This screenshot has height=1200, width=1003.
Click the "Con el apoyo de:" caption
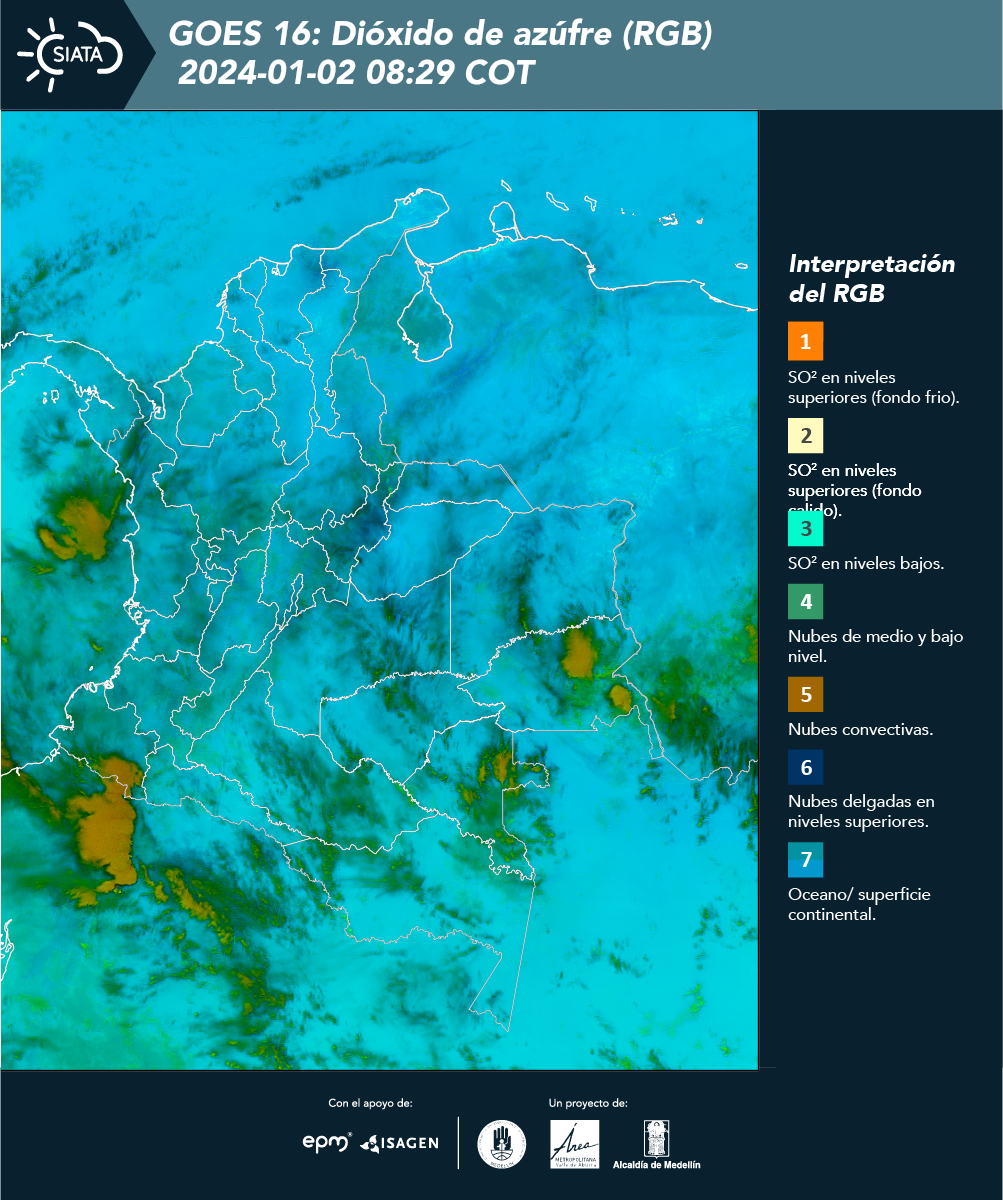click(x=371, y=1103)
